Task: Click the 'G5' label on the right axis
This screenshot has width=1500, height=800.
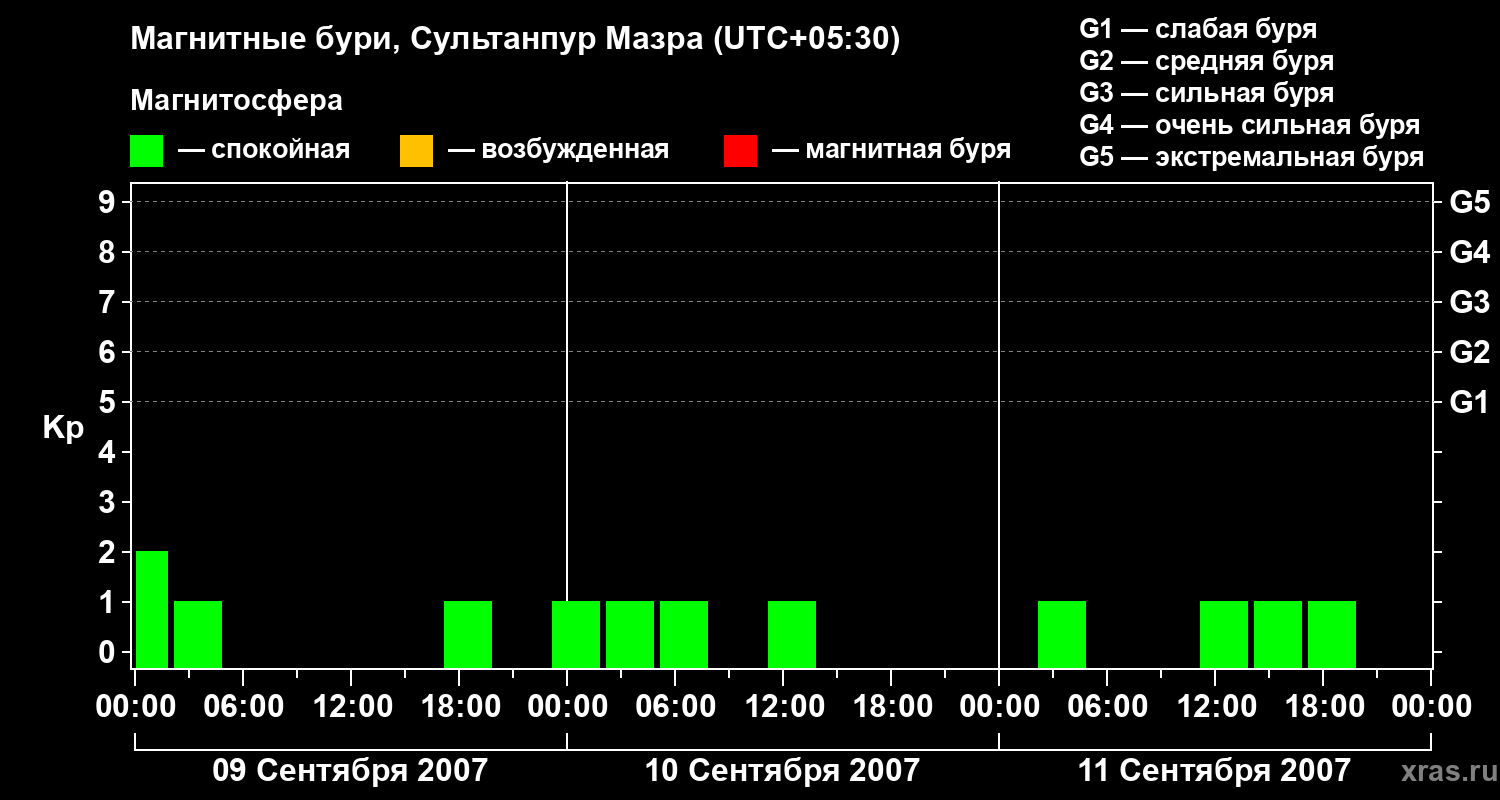Action: 1470,202
